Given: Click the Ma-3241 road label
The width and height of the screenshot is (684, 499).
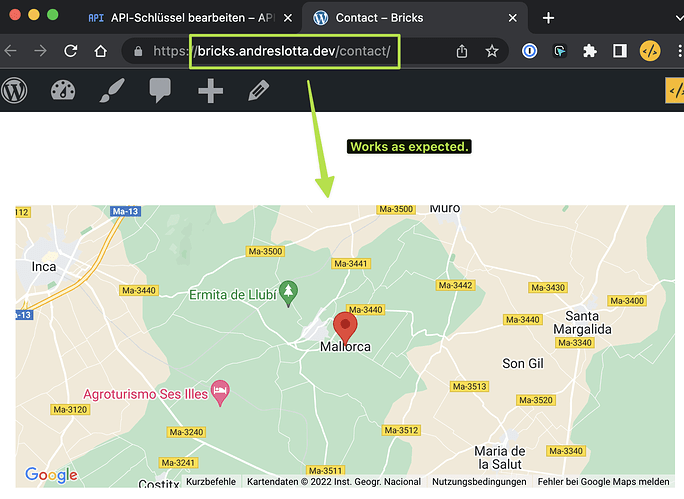Looking at the screenshot, I should pyautogui.click(x=178, y=463).
